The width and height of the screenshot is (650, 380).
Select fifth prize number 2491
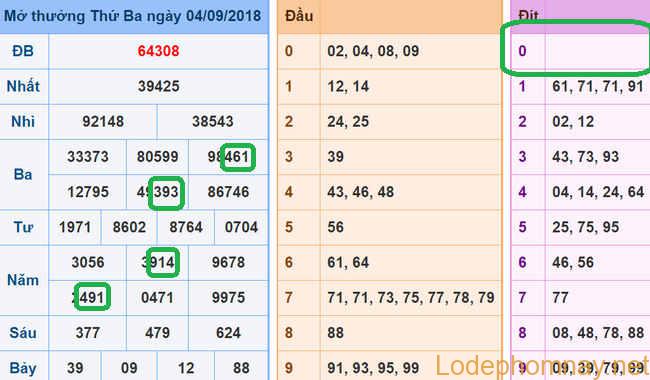[x=88, y=298]
